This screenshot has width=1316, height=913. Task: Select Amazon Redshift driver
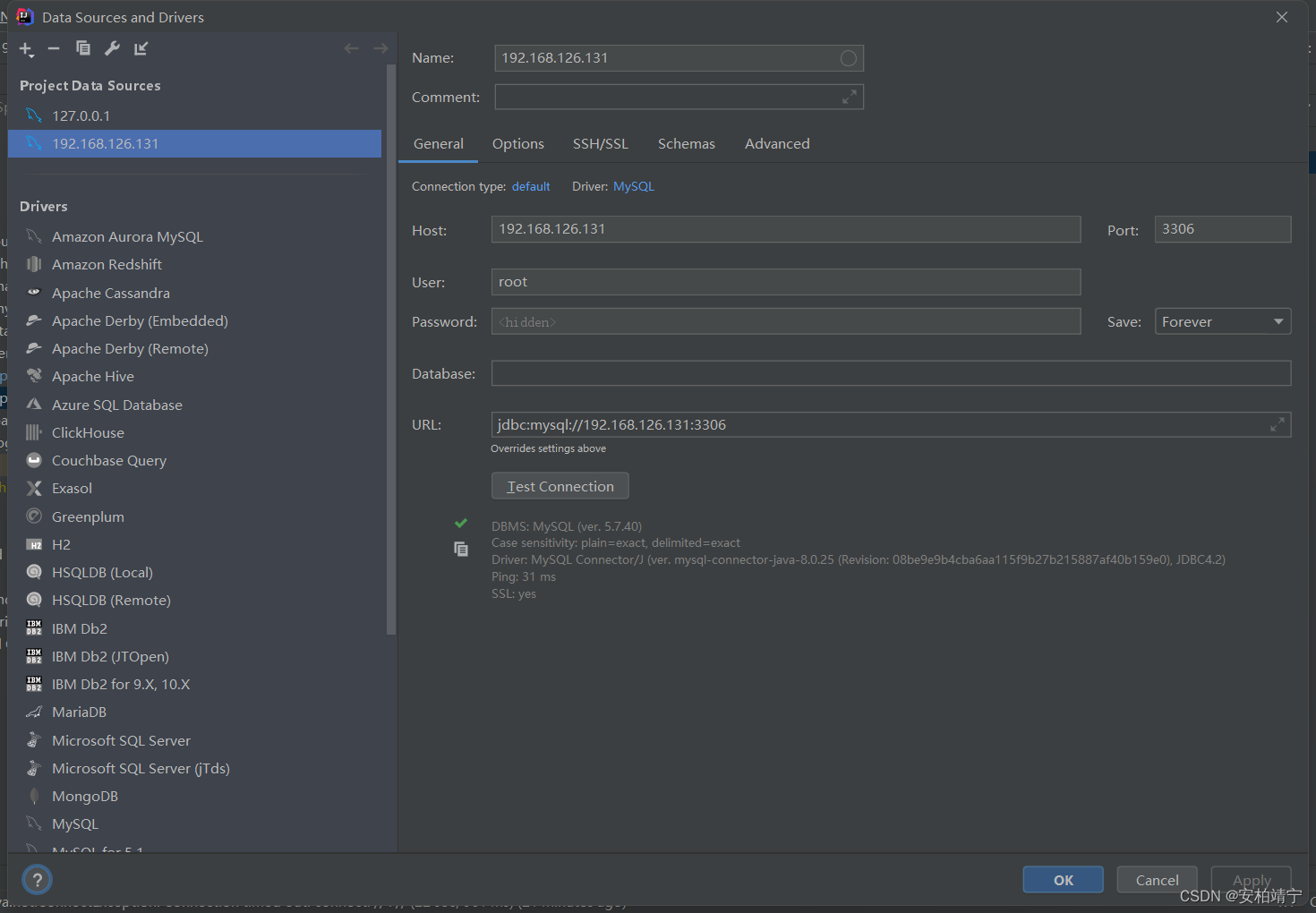coord(195,264)
